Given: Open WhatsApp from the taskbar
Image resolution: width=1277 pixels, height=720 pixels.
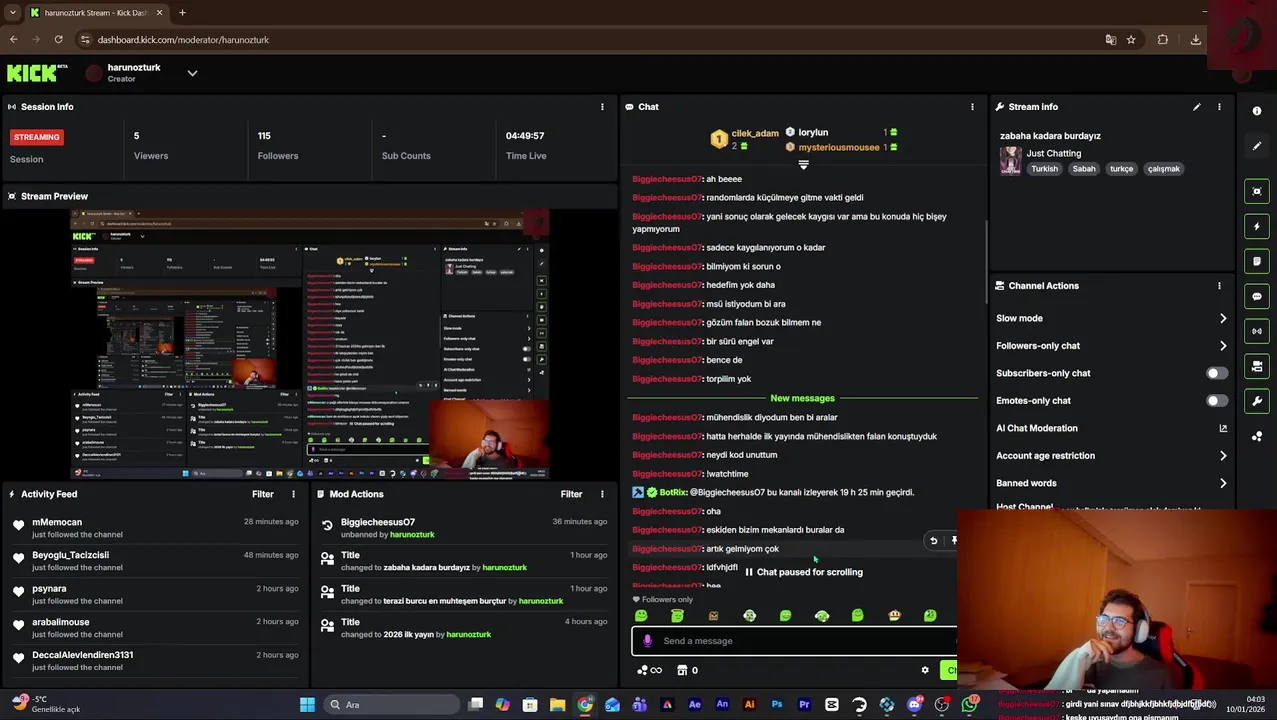Looking at the screenshot, I should coord(969,705).
